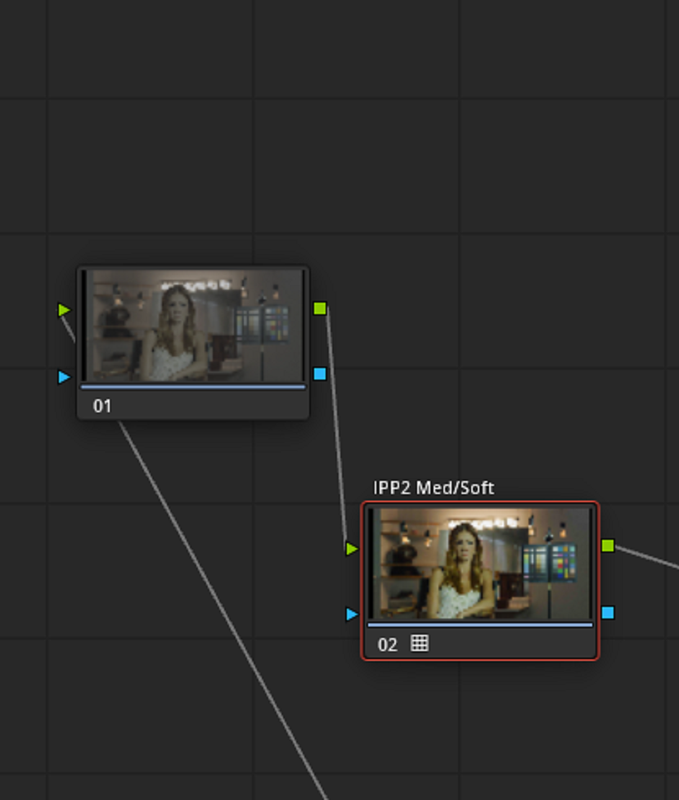Click node 01 green RGB input triangle

(64, 310)
